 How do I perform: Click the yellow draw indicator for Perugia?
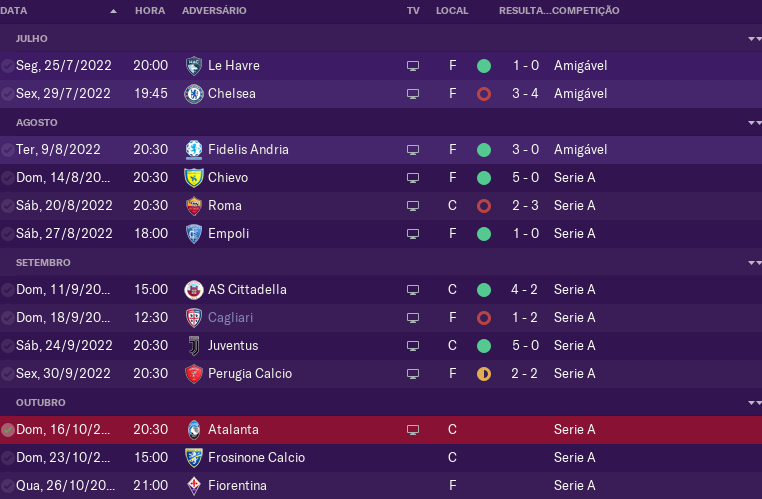pos(484,374)
